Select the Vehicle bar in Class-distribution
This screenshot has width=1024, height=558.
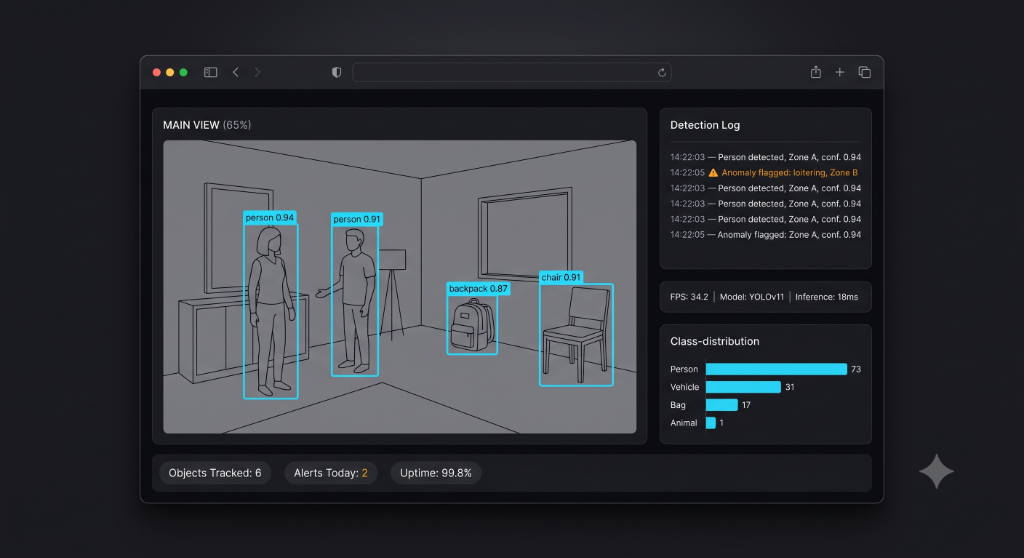click(x=743, y=387)
